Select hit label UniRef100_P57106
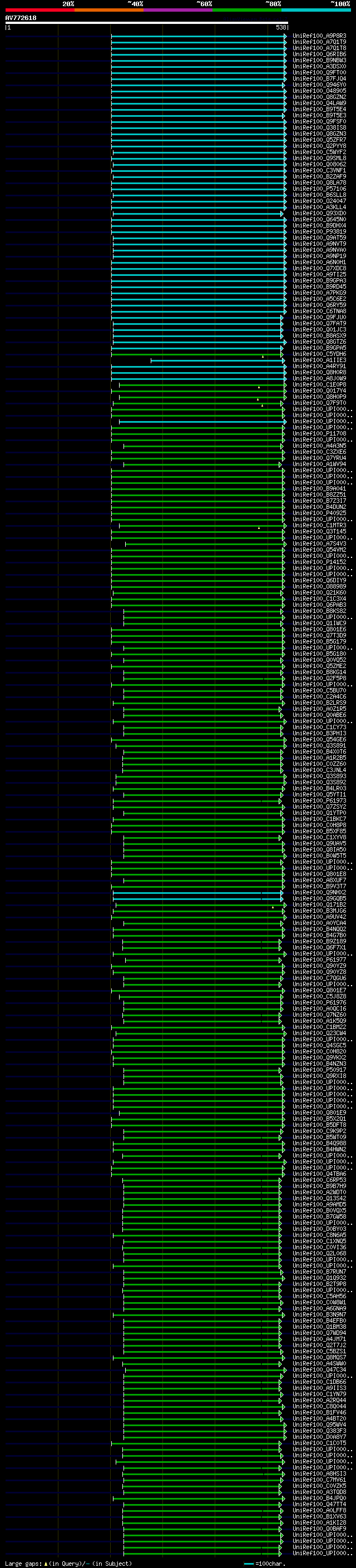This screenshot has height=1568, width=356. pyautogui.click(x=319, y=189)
